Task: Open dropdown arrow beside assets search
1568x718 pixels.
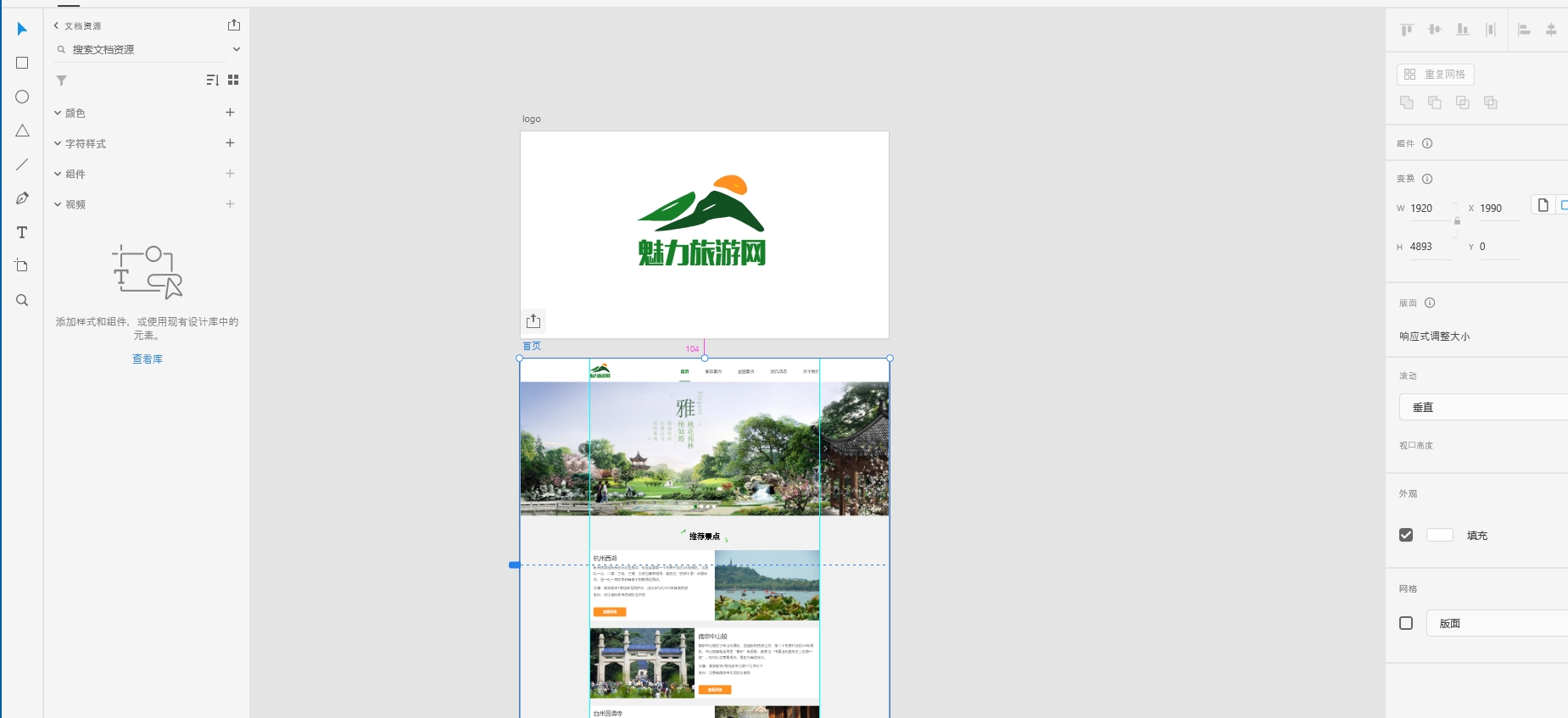Action: tap(237, 49)
